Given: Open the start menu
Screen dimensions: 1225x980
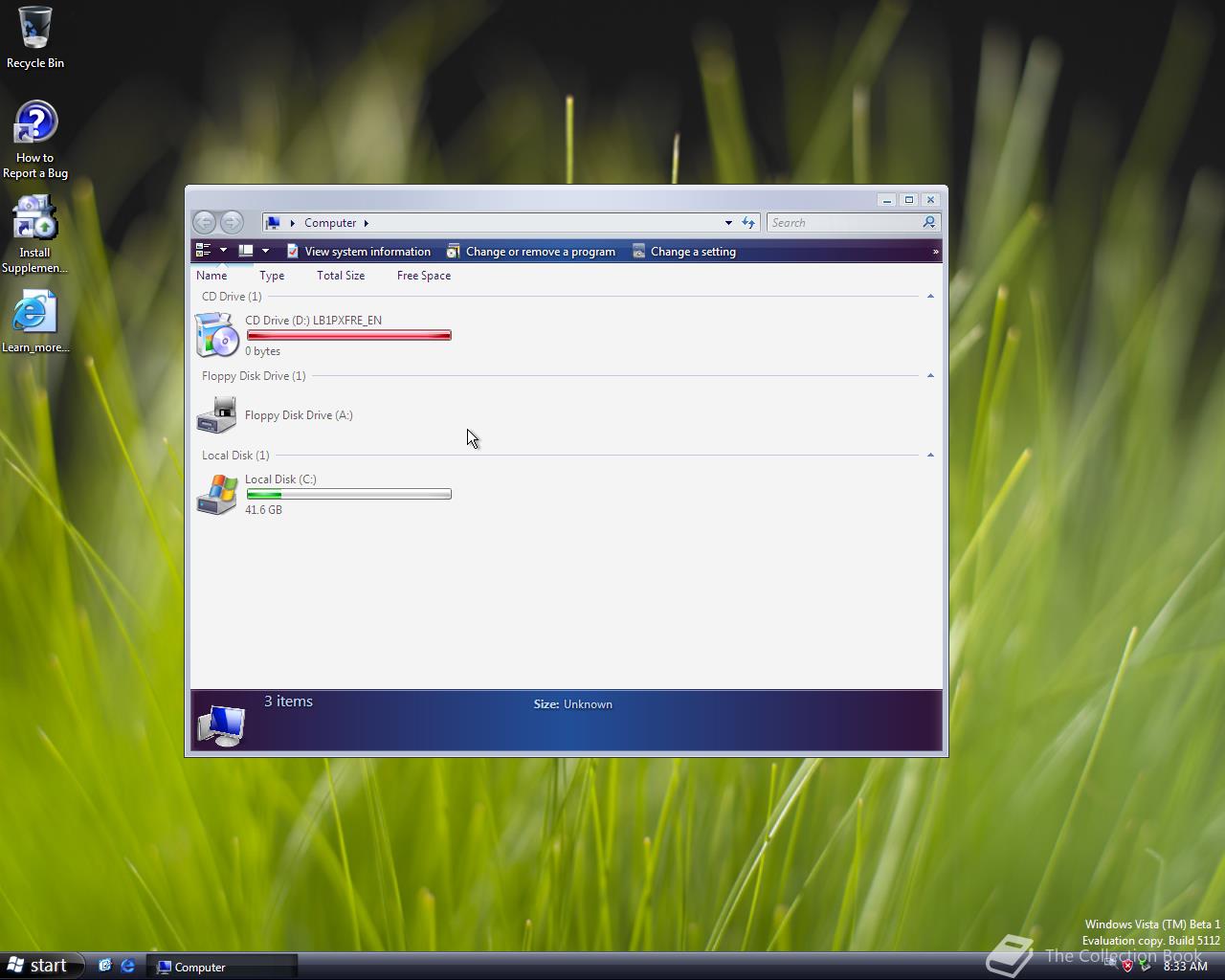Looking at the screenshot, I should tap(40, 966).
